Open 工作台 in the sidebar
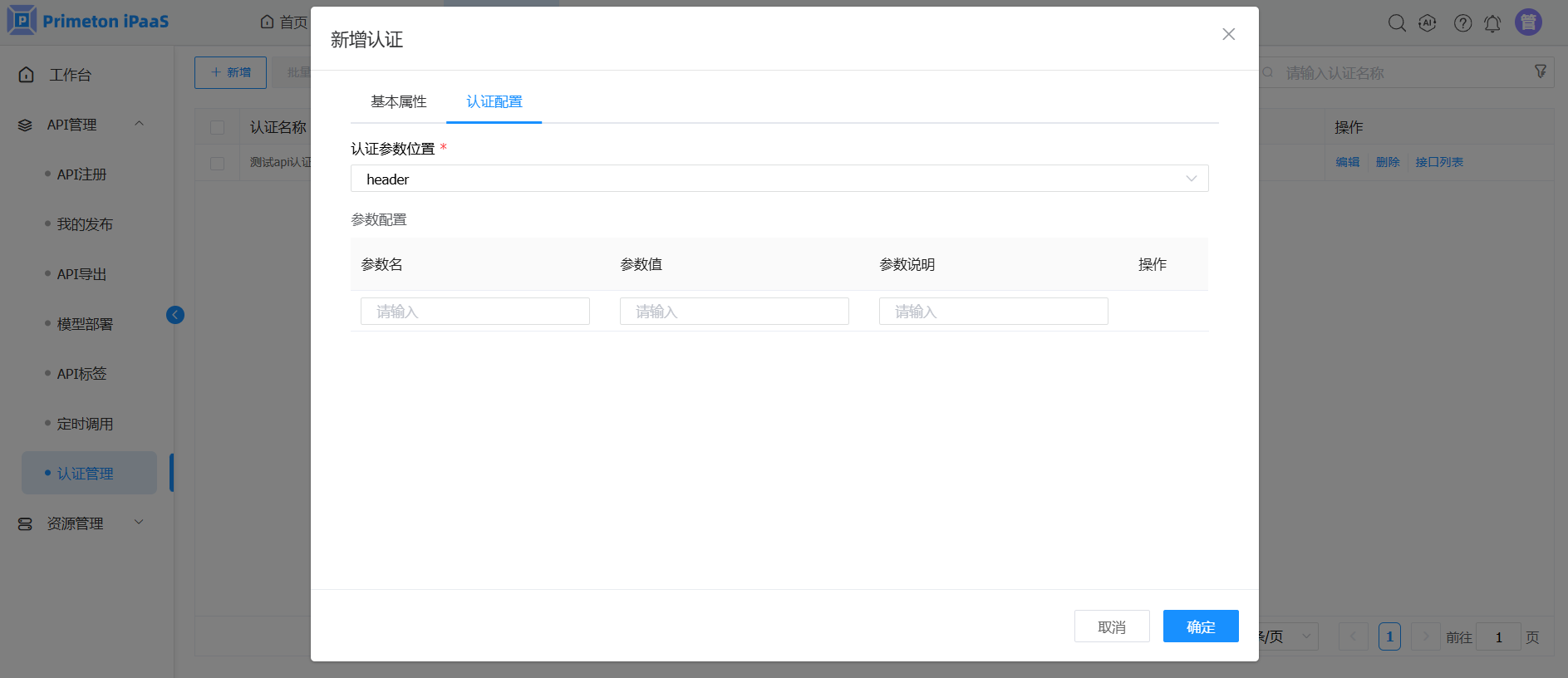The width and height of the screenshot is (1568, 678). (70, 75)
